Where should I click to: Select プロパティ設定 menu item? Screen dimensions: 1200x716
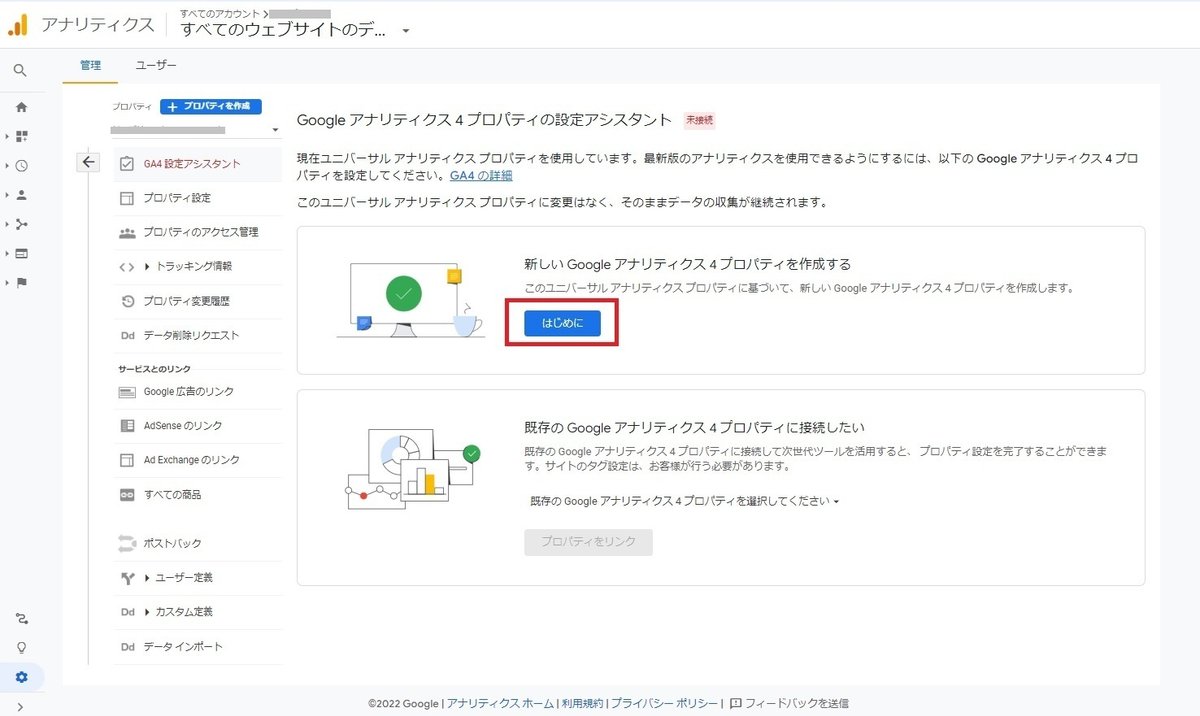tap(196, 198)
